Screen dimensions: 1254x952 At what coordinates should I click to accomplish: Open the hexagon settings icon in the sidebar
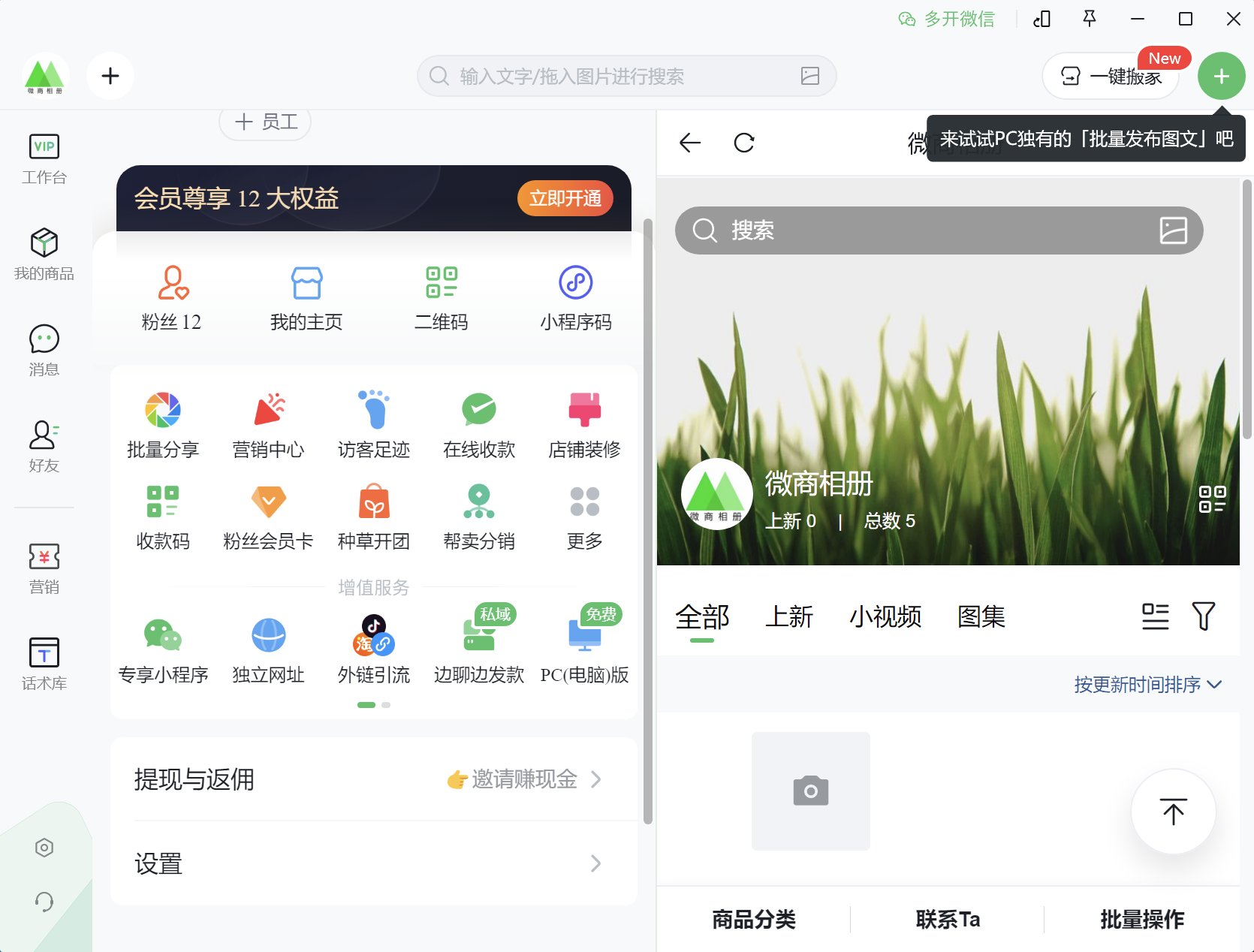point(44,848)
